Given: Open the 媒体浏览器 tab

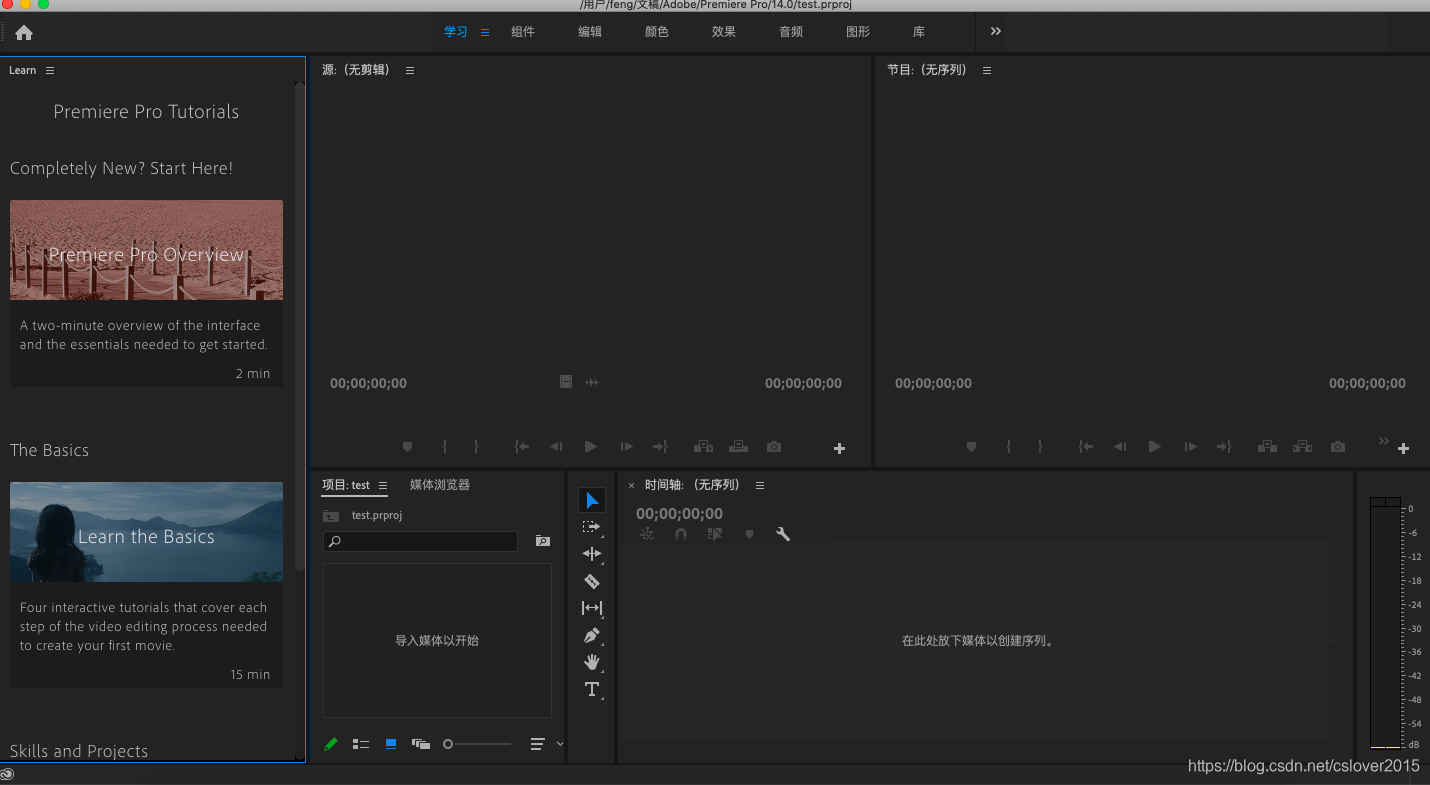Looking at the screenshot, I should [440, 485].
